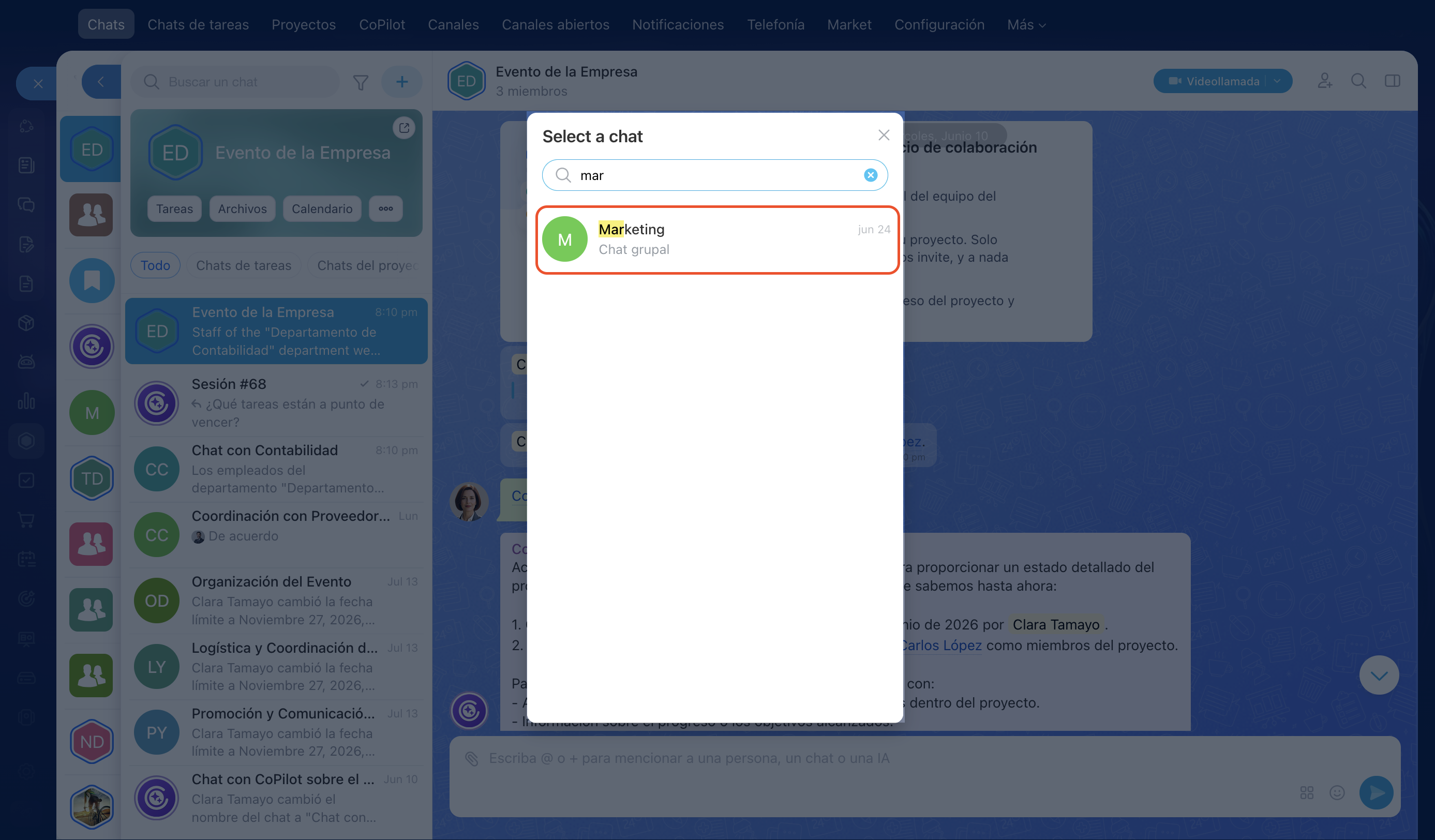Open Chat con CoPilot sobre el chat

point(276,798)
